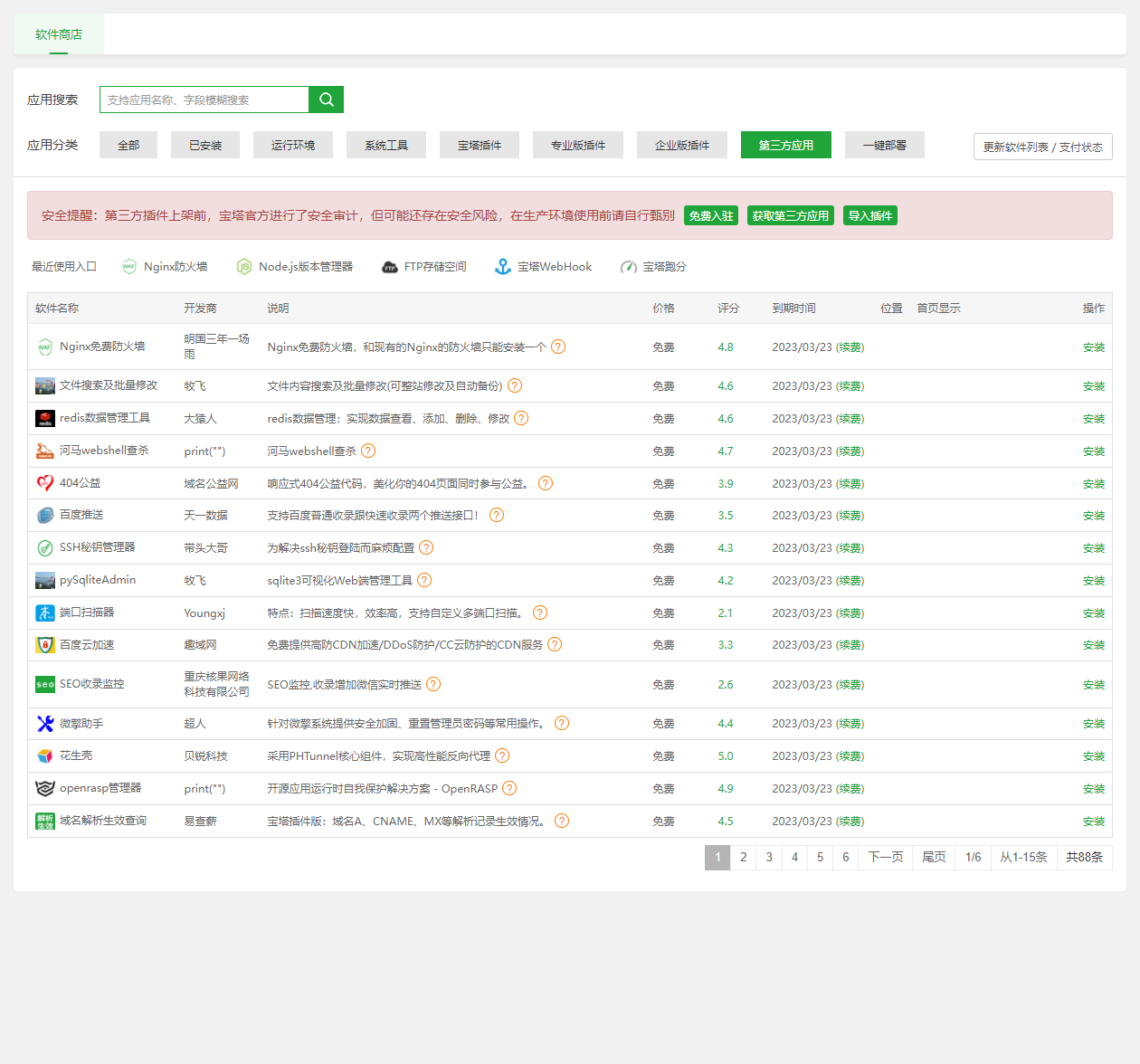Click help icon next to 端口扫描器 description
Viewport: 1140px width, 1064px height.
[x=540, y=613]
